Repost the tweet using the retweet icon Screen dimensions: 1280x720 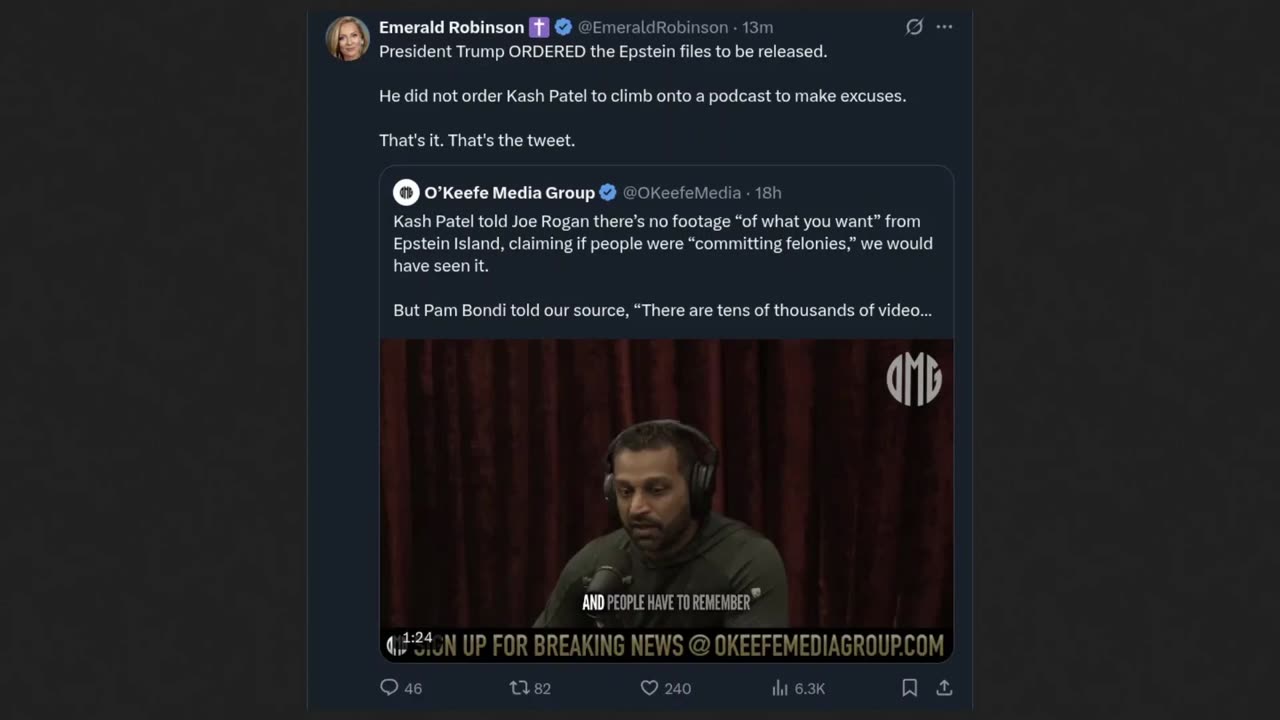click(x=519, y=688)
